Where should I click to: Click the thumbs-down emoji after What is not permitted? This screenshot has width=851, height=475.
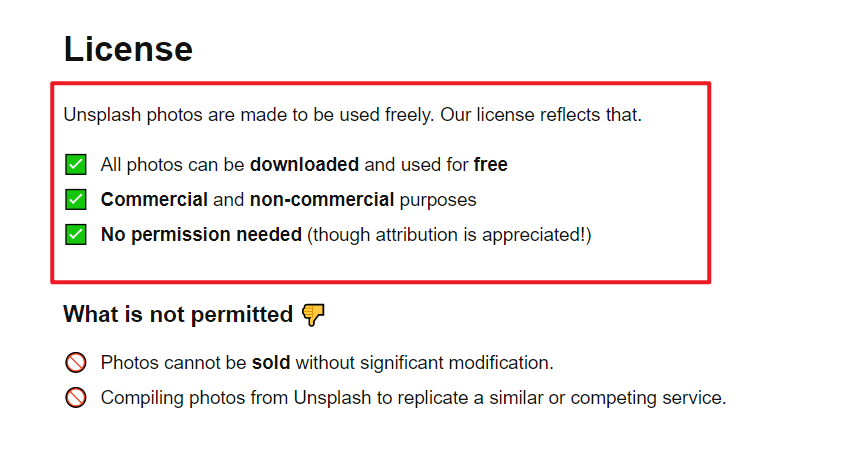tap(313, 314)
